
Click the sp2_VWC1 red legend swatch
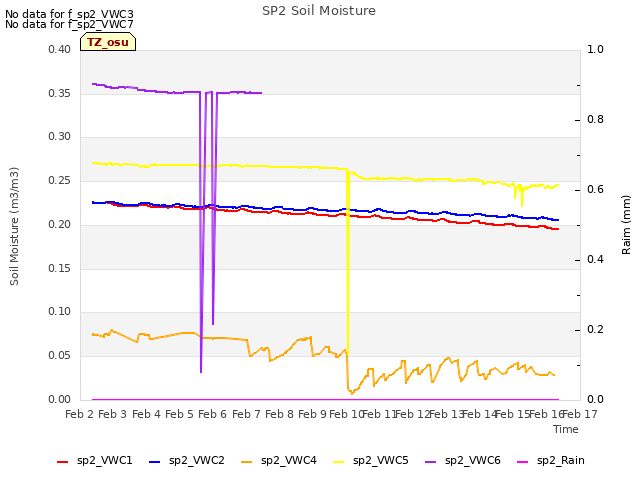62,462
